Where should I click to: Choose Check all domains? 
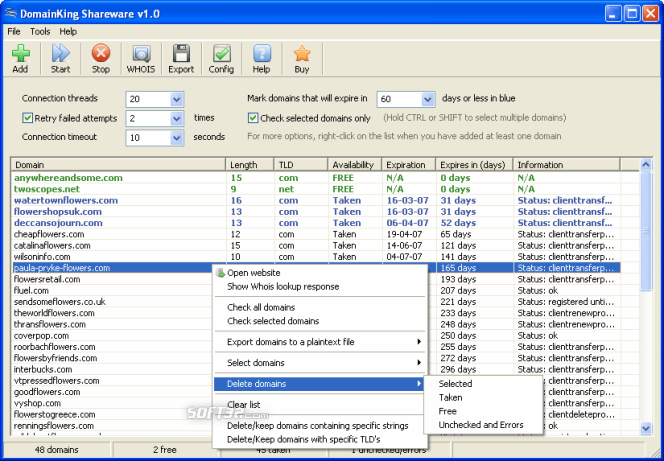[320, 307]
